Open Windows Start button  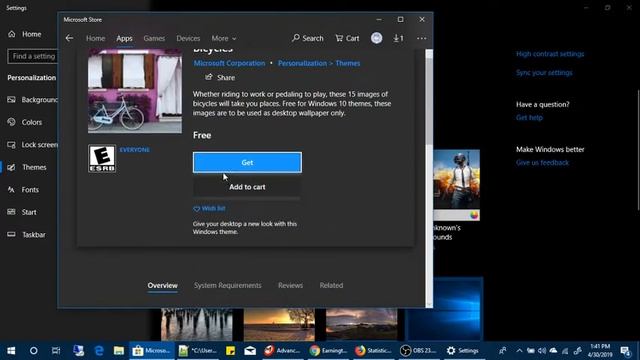[x=11, y=351]
